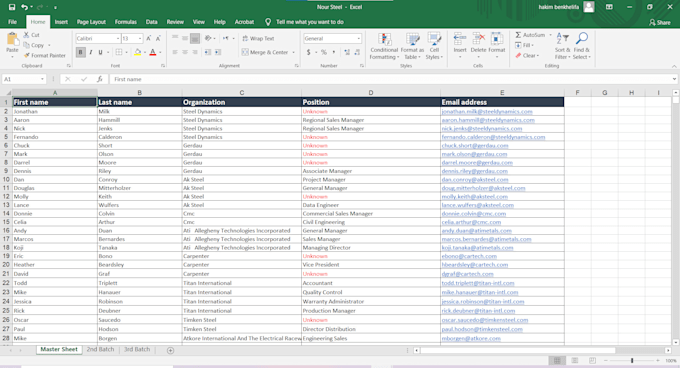Apply Accounting dollar number format
Viewport: 680px width, 368px height.
[x=308, y=52]
